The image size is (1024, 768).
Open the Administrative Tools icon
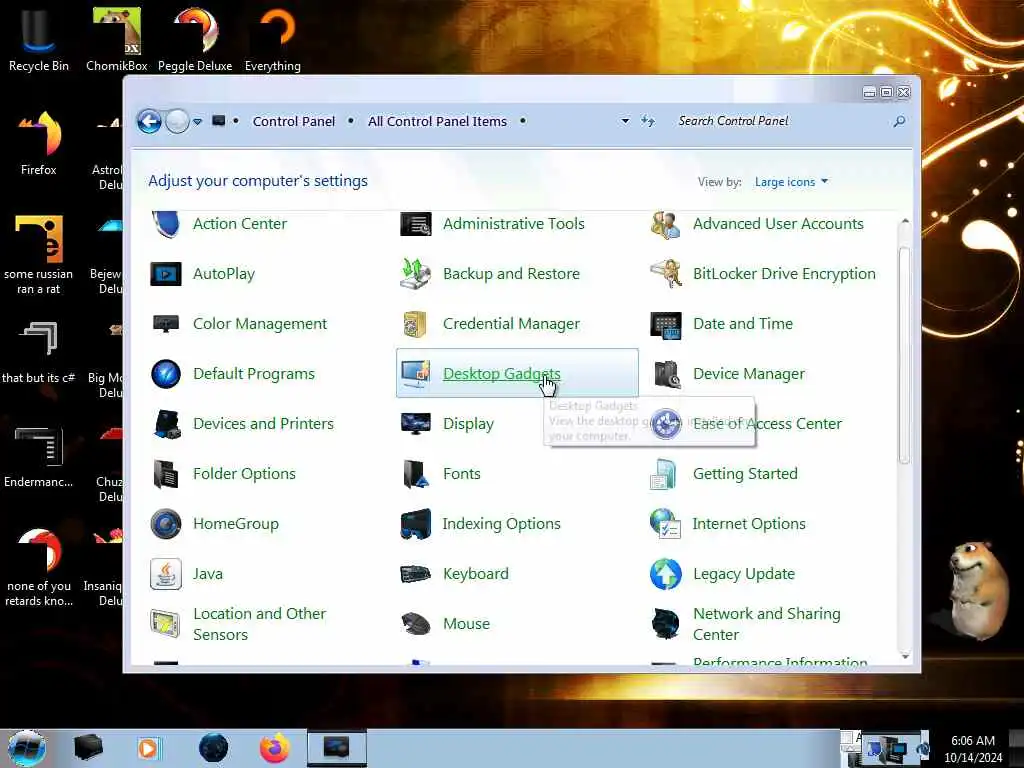[415, 224]
